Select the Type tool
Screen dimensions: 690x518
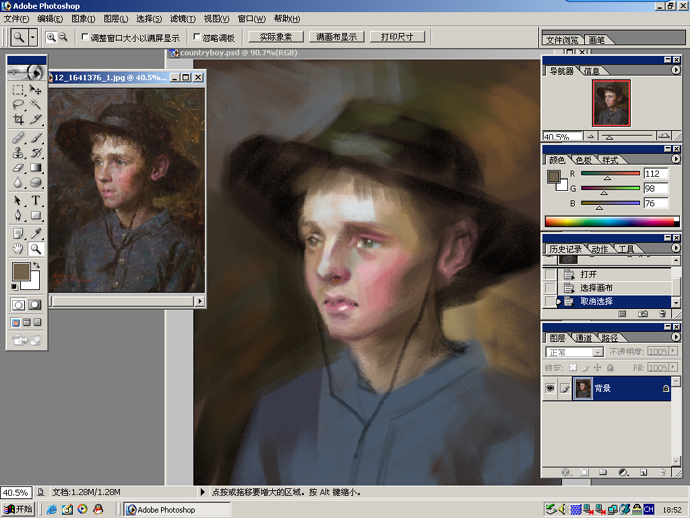36,201
